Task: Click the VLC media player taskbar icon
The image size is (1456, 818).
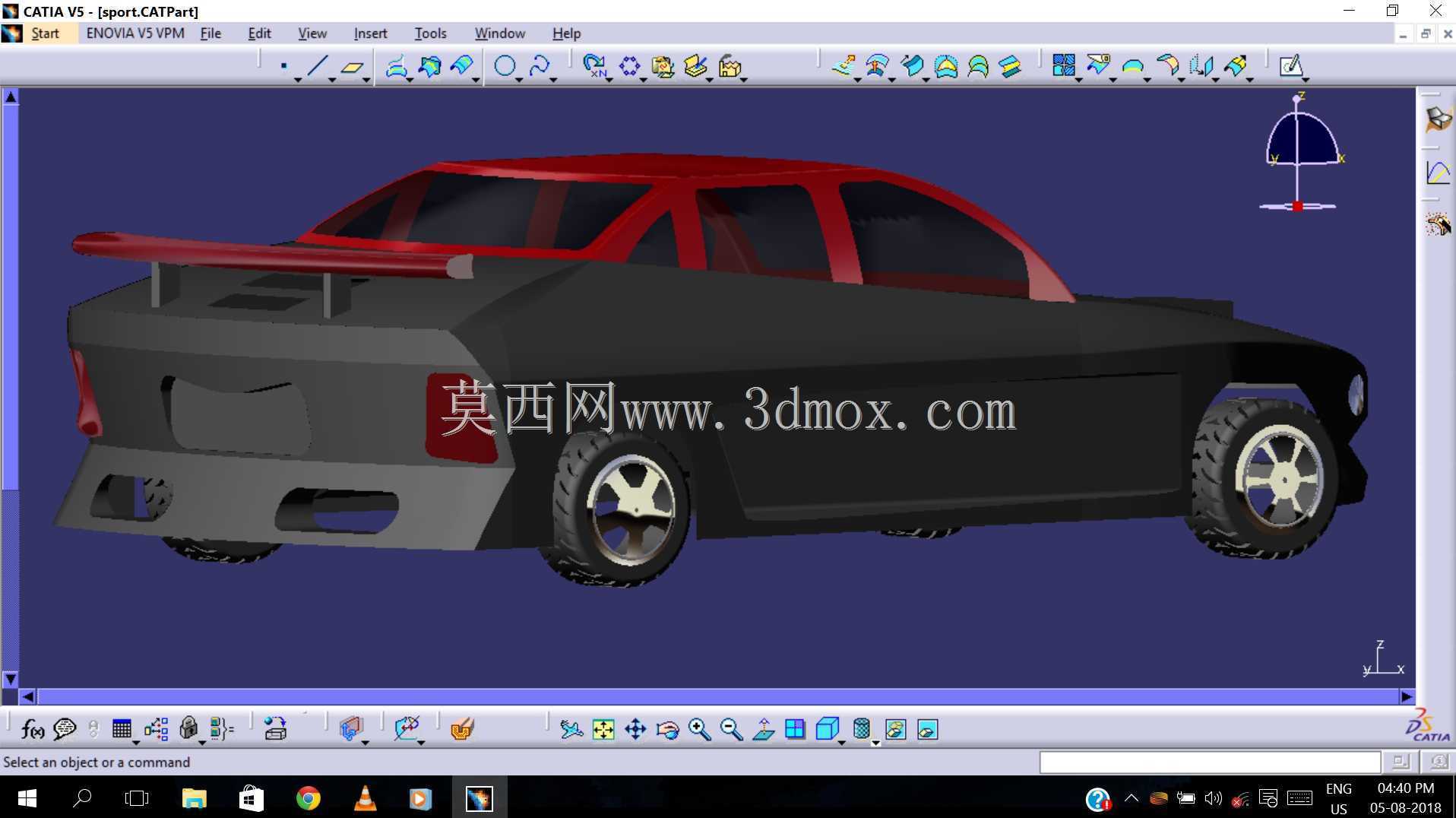Action: pyautogui.click(x=365, y=797)
